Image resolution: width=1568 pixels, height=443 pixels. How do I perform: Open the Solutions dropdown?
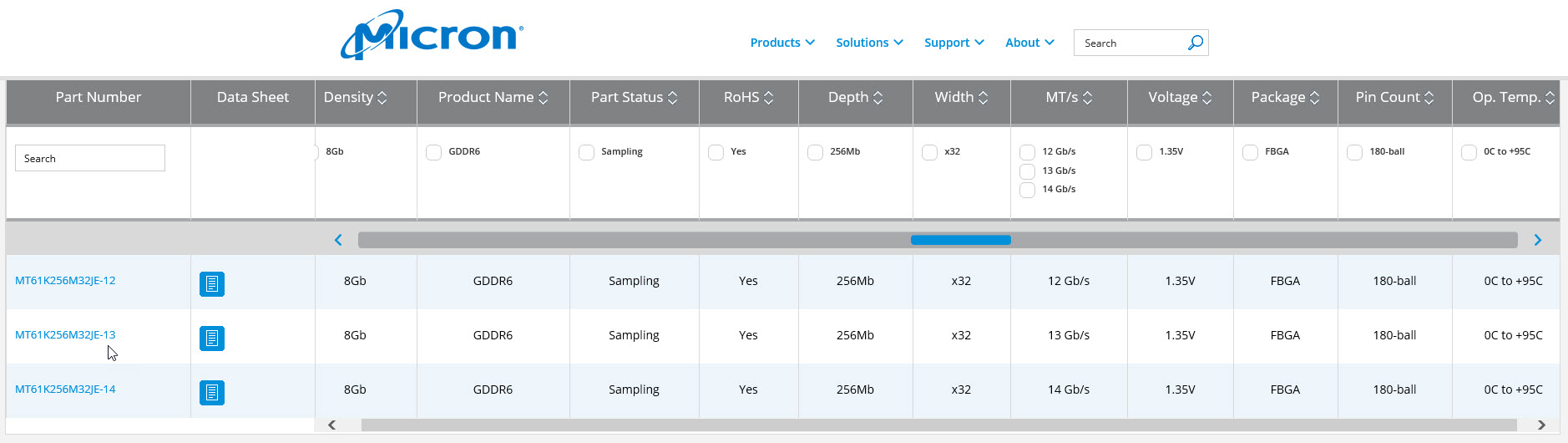(868, 43)
